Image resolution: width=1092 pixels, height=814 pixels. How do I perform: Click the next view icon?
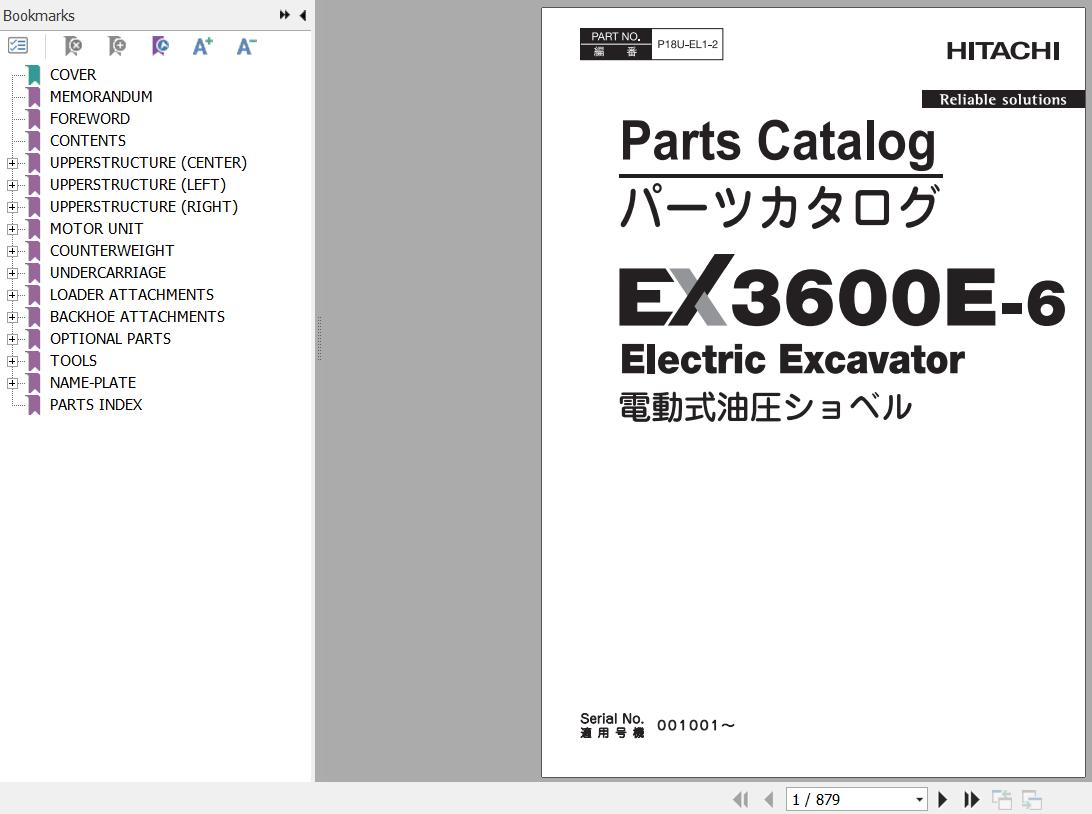[x=1031, y=799]
